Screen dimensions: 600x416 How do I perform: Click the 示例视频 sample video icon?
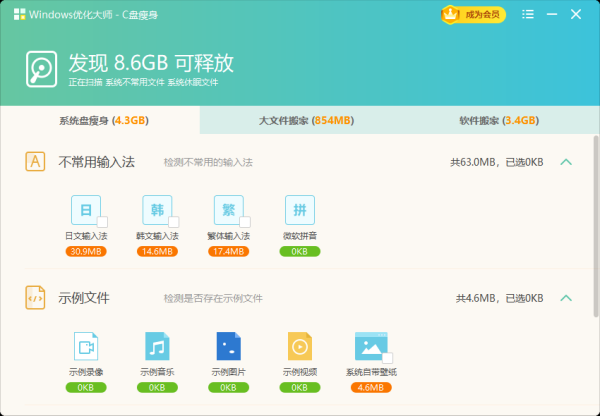click(x=299, y=346)
